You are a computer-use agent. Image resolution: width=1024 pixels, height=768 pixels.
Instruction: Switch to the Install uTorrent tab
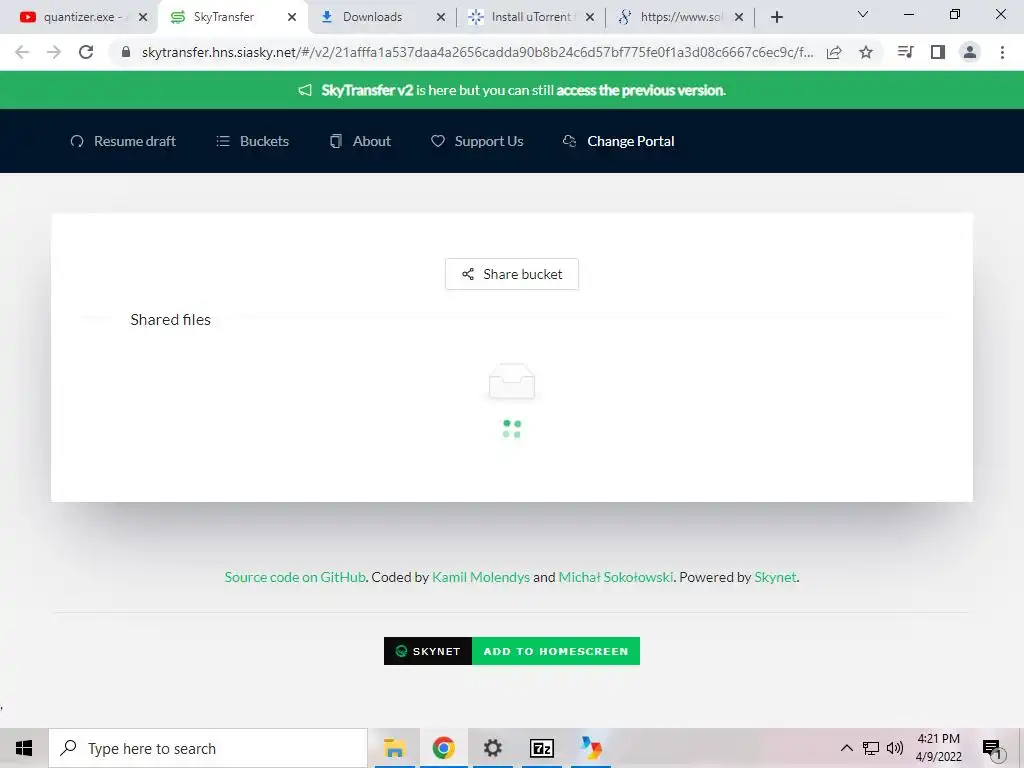click(530, 17)
